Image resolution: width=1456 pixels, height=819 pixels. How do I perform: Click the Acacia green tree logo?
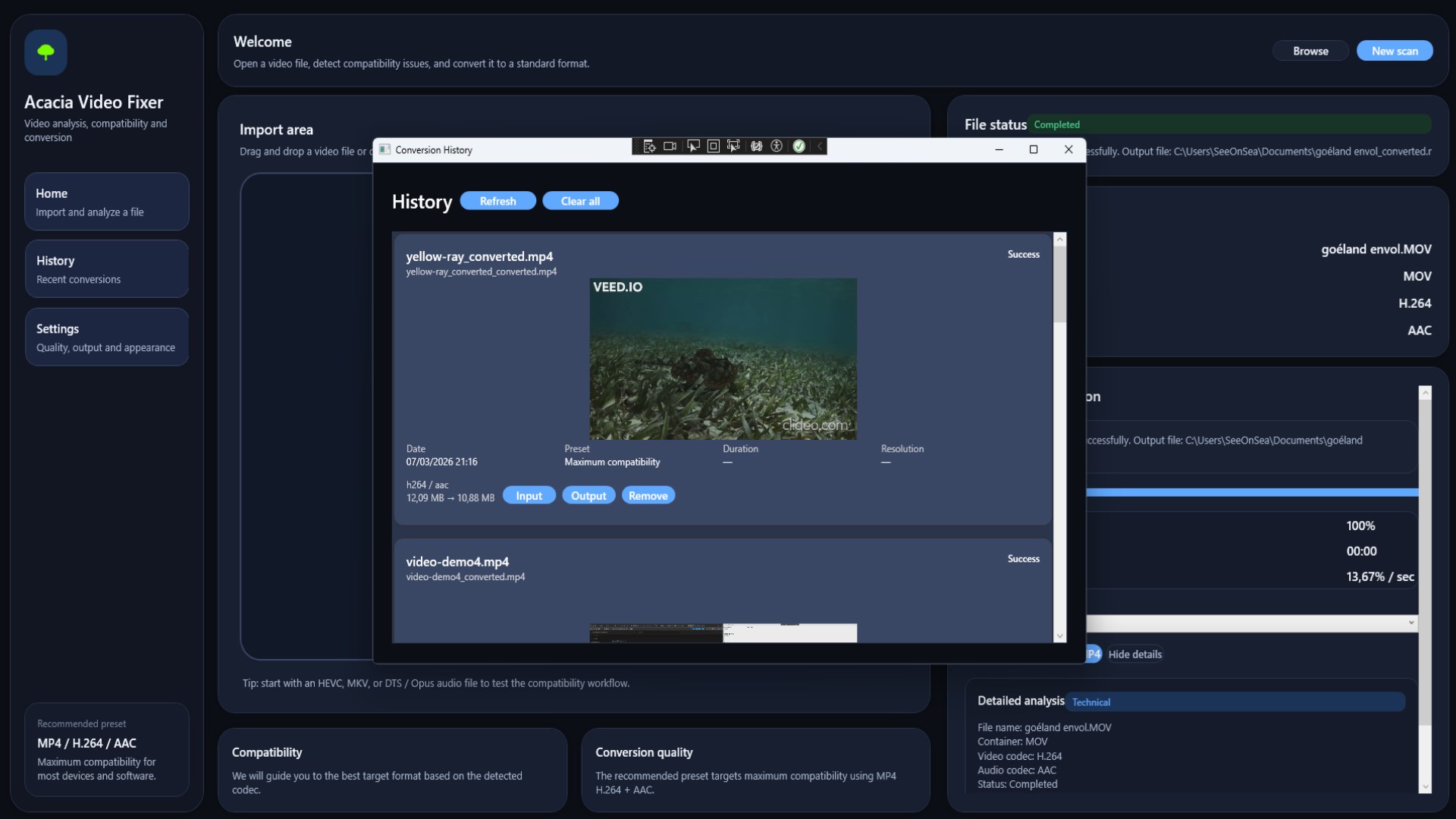click(45, 52)
